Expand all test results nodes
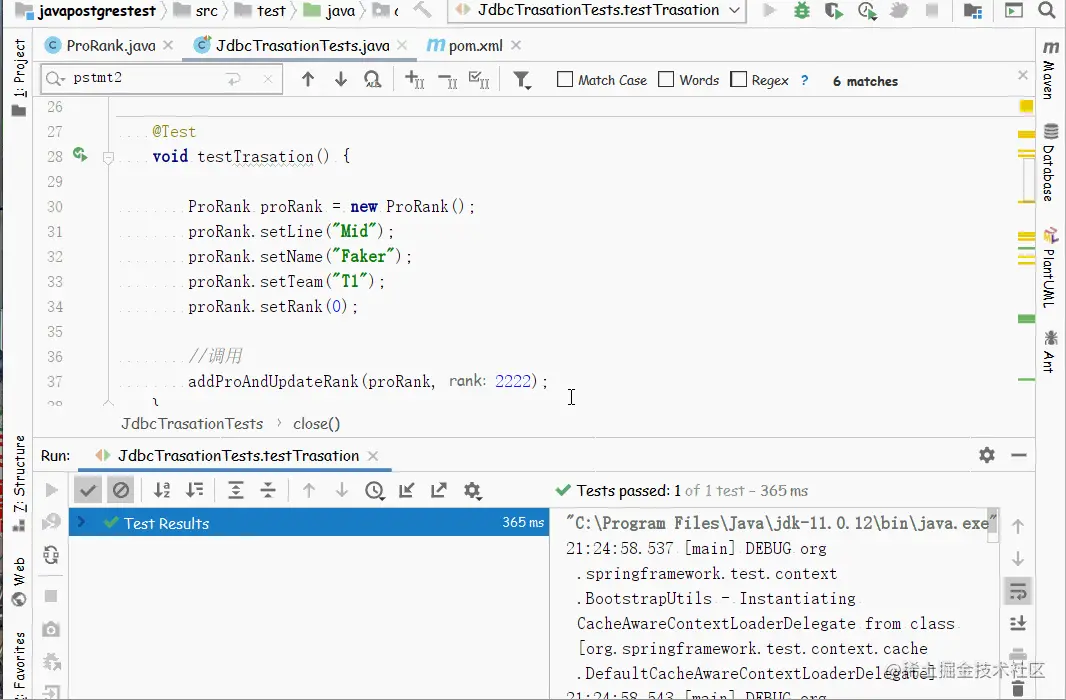This screenshot has height=700, width=1066. pyautogui.click(x=236, y=490)
